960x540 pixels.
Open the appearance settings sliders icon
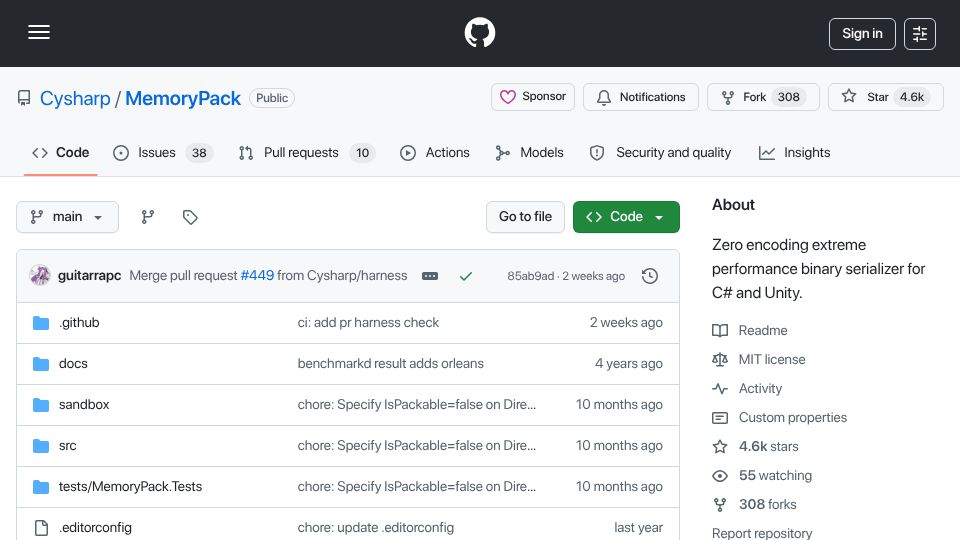[920, 34]
